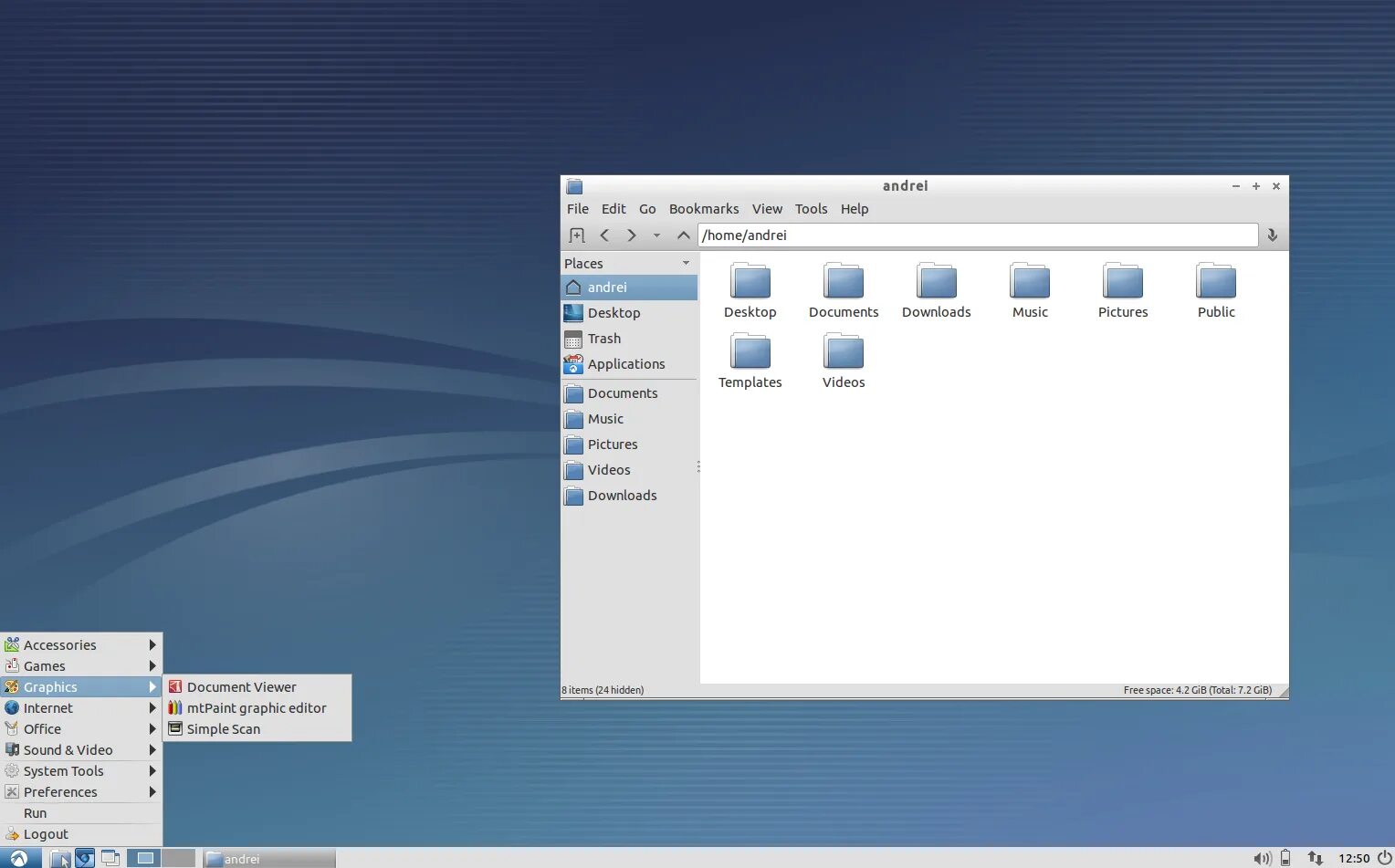Go up to parent folder
The width and height of the screenshot is (1395, 868).
(683, 235)
